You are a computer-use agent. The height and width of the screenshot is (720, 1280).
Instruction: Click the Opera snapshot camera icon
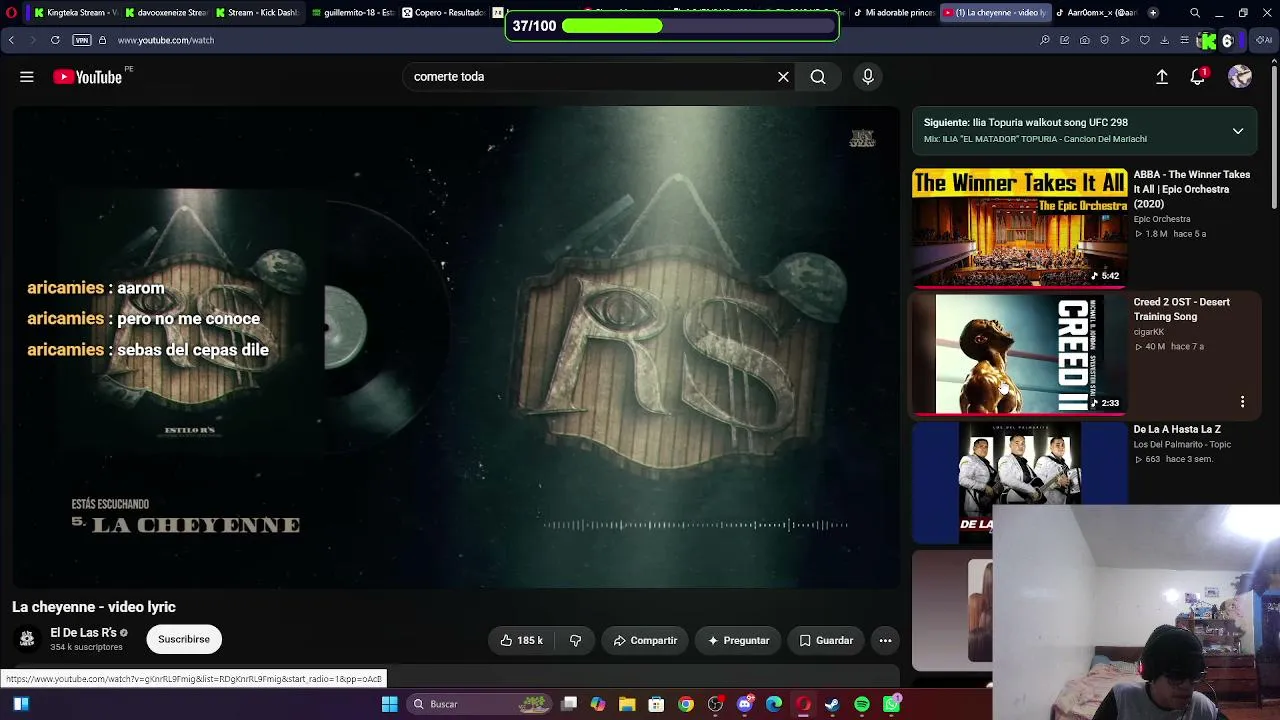point(1085,40)
